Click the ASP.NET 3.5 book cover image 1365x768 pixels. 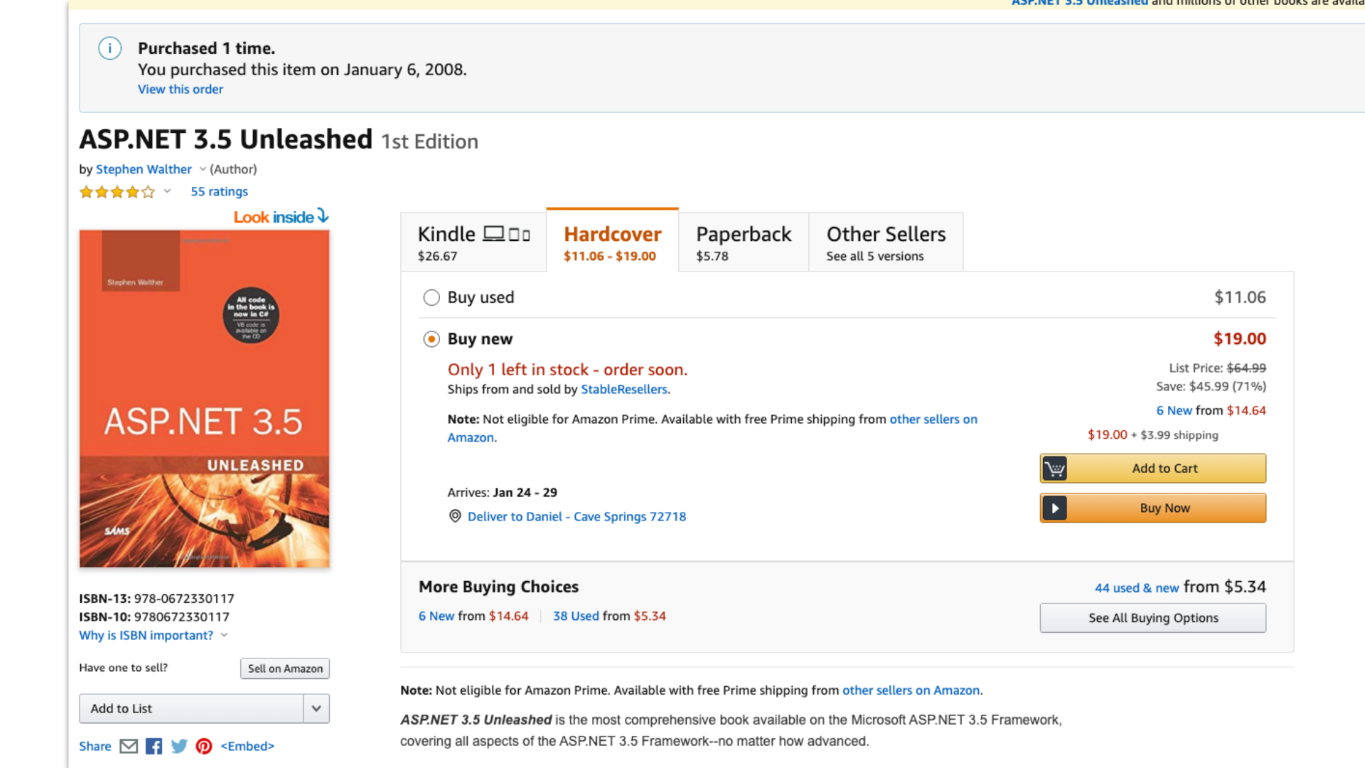pos(204,399)
